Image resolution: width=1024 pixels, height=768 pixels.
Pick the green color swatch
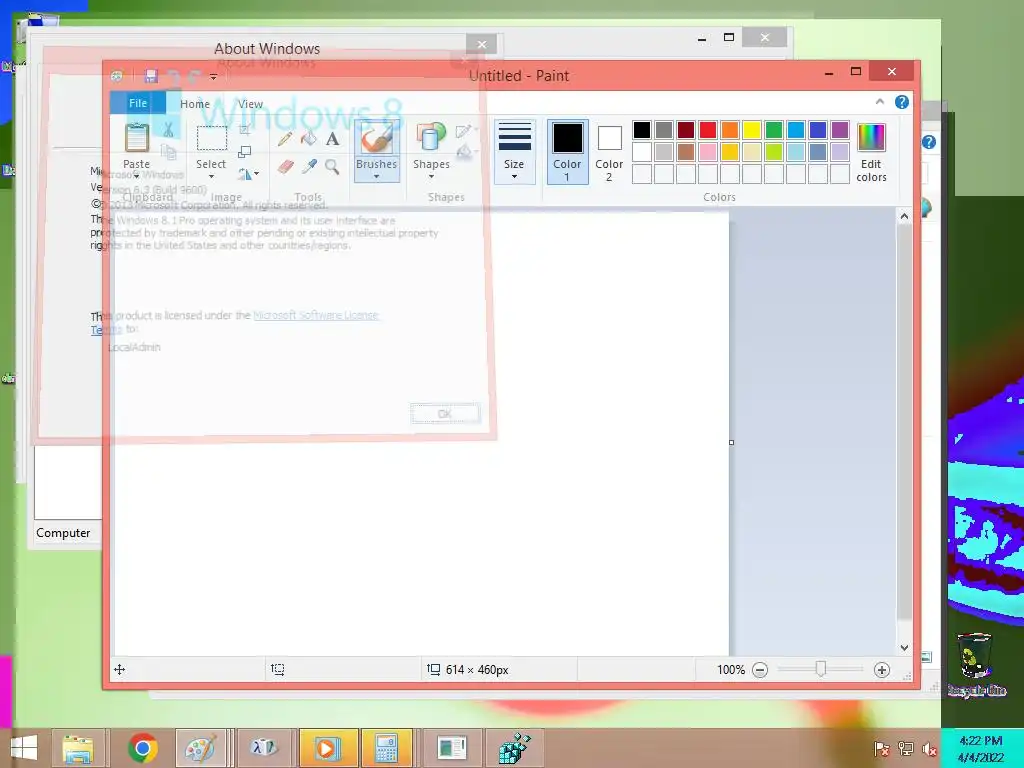[774, 130]
